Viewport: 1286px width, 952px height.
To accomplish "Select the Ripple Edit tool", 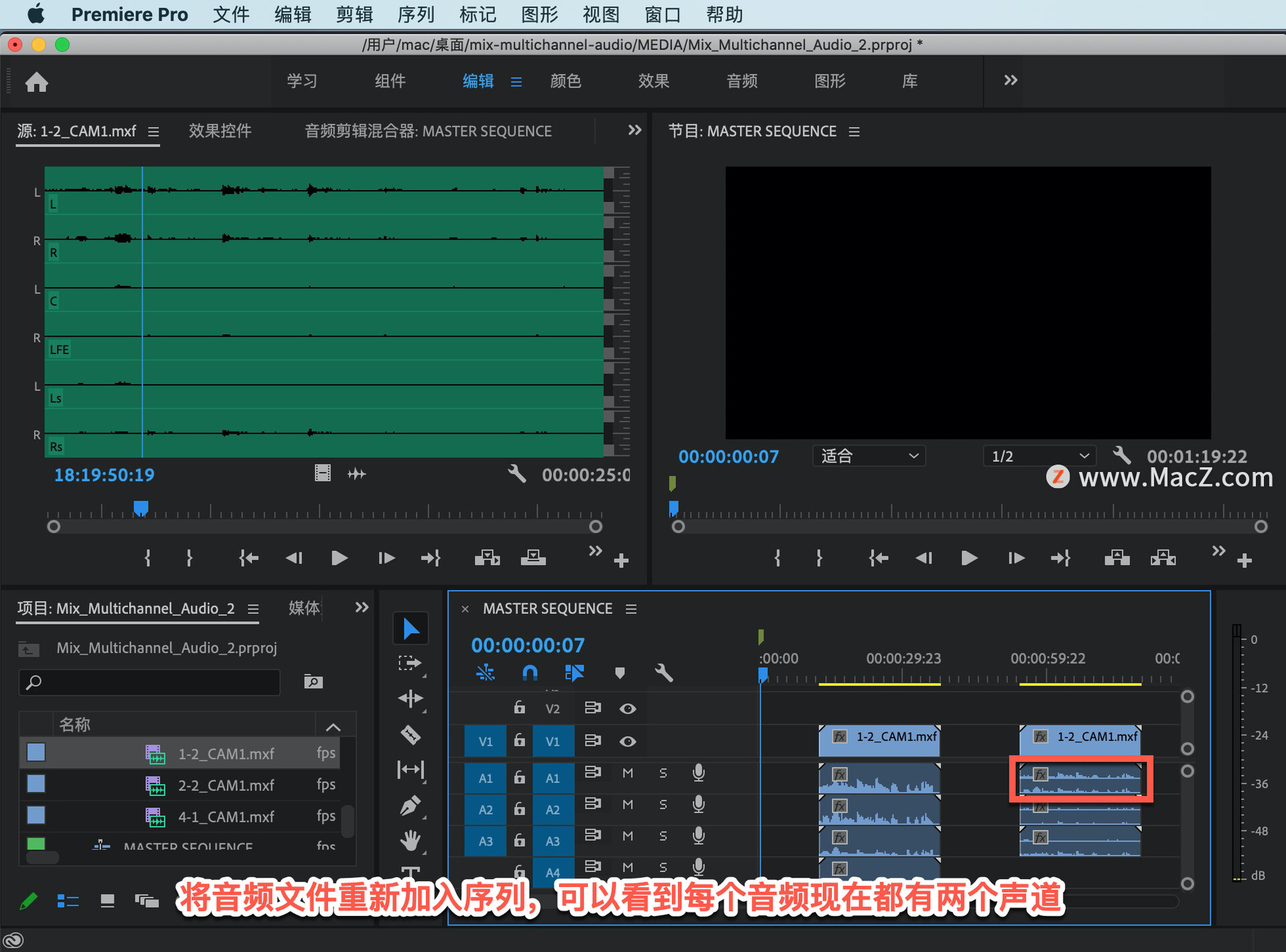I will tap(410, 699).
